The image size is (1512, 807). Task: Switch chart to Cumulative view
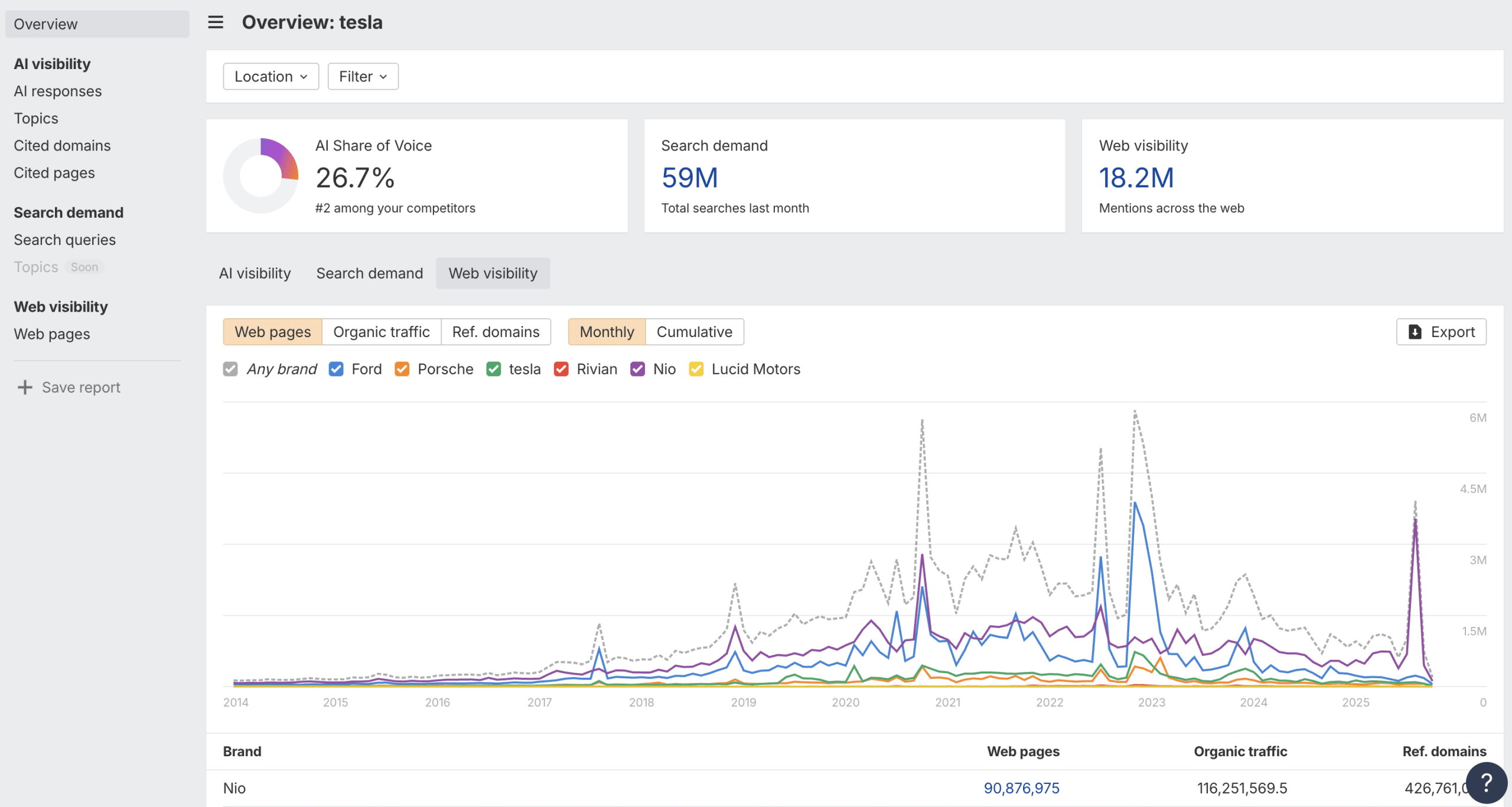tap(694, 332)
